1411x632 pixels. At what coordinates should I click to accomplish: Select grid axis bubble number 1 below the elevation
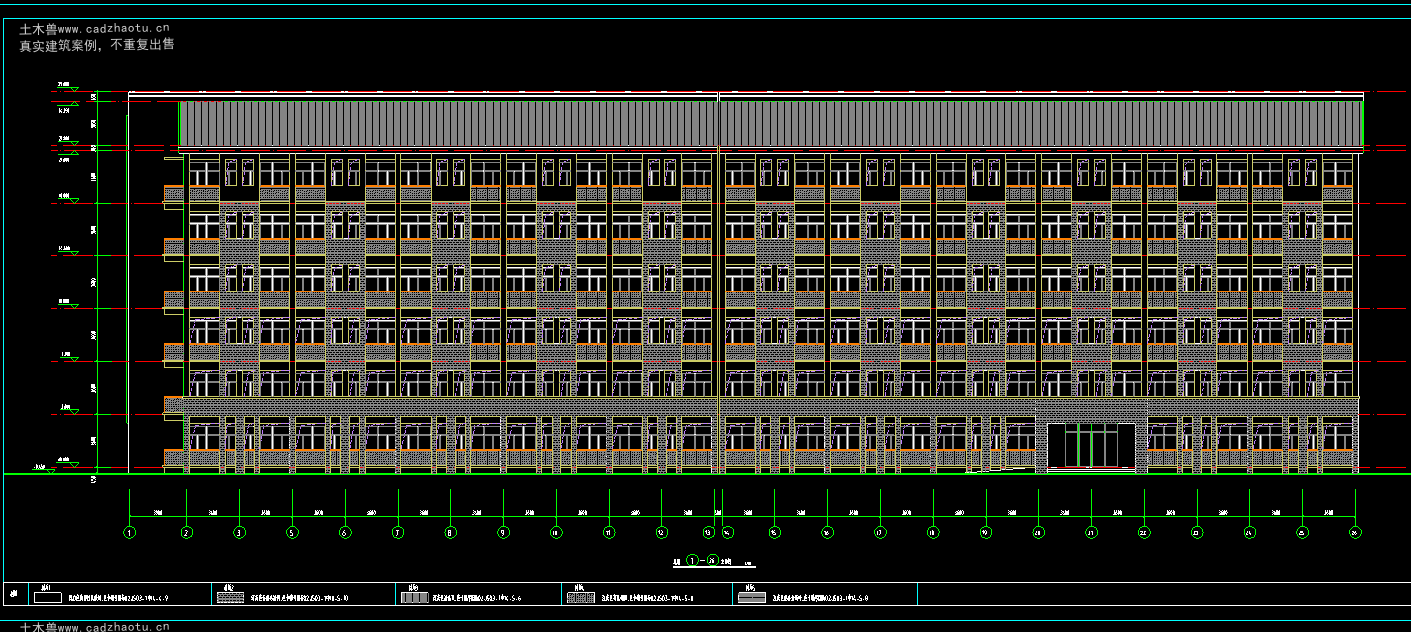(x=130, y=533)
